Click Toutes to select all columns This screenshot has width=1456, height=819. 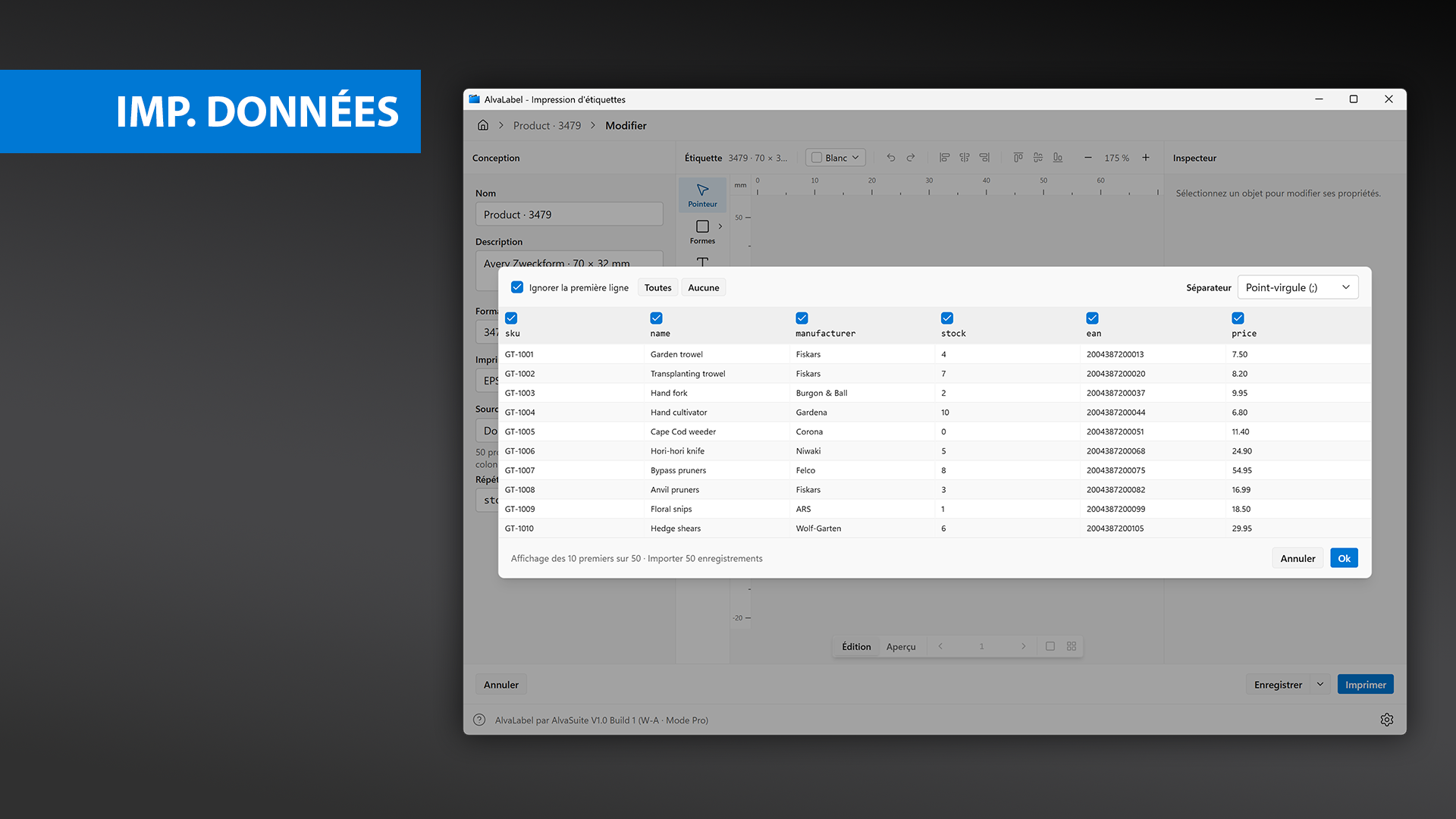tap(657, 287)
